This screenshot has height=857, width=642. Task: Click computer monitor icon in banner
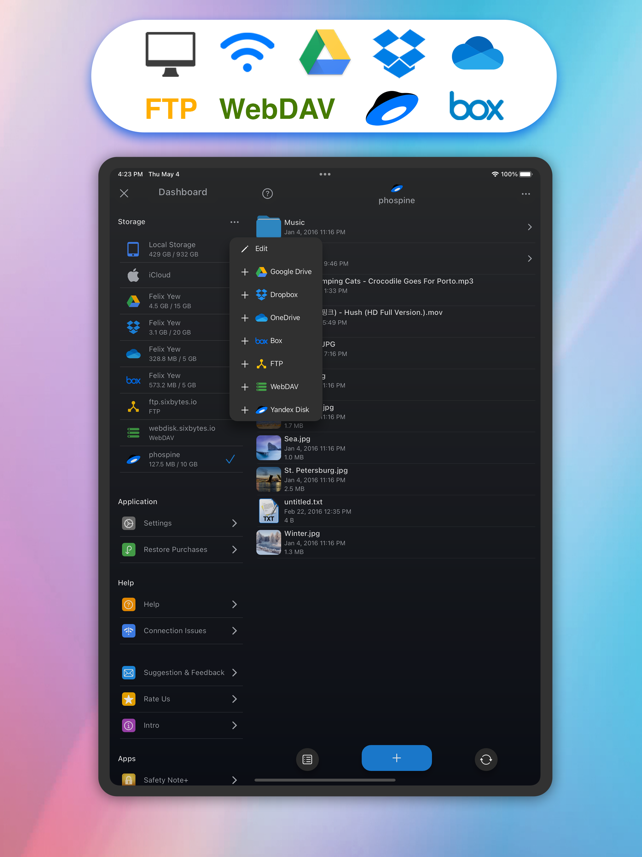170,54
